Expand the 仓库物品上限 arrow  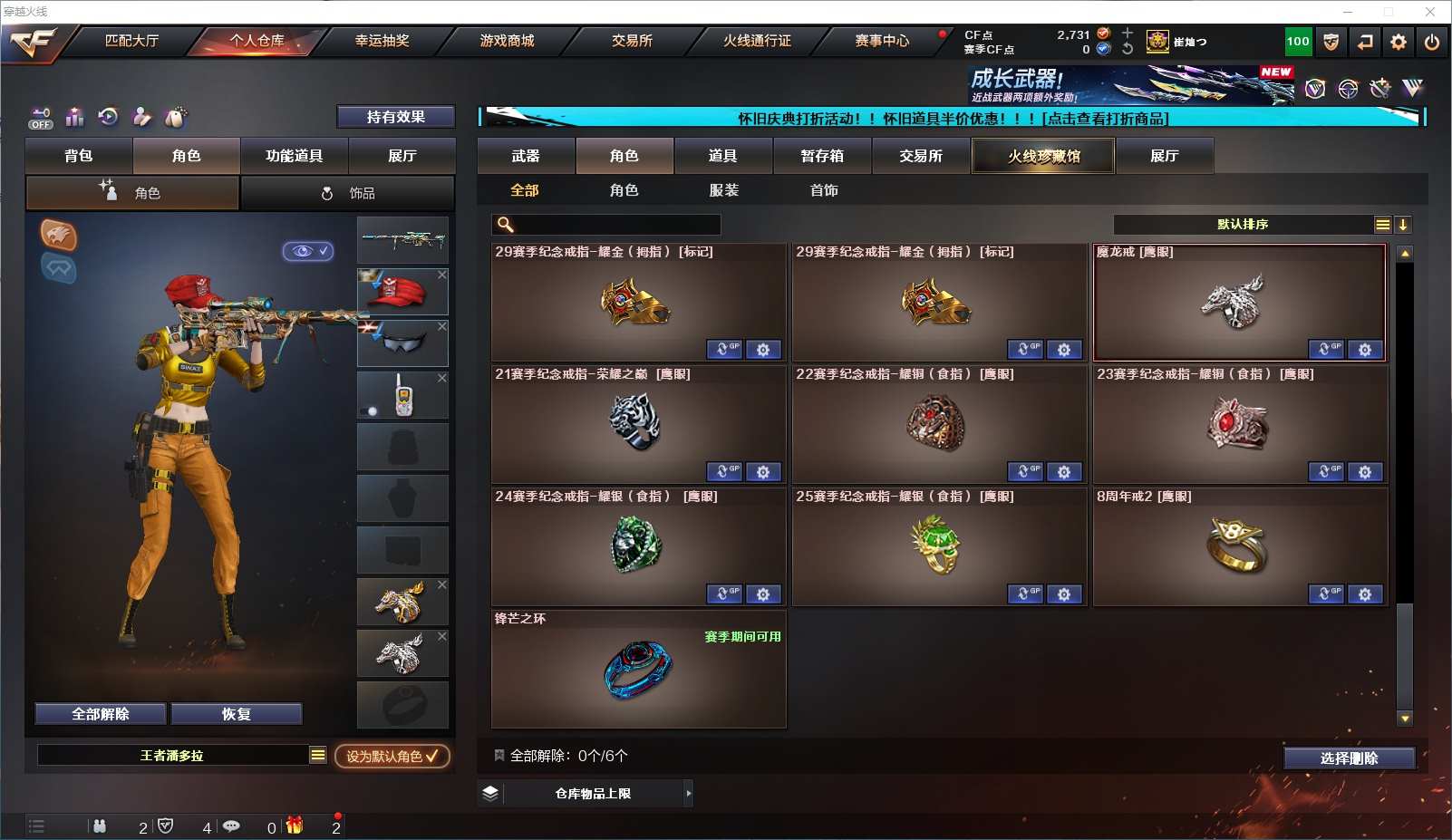[689, 793]
